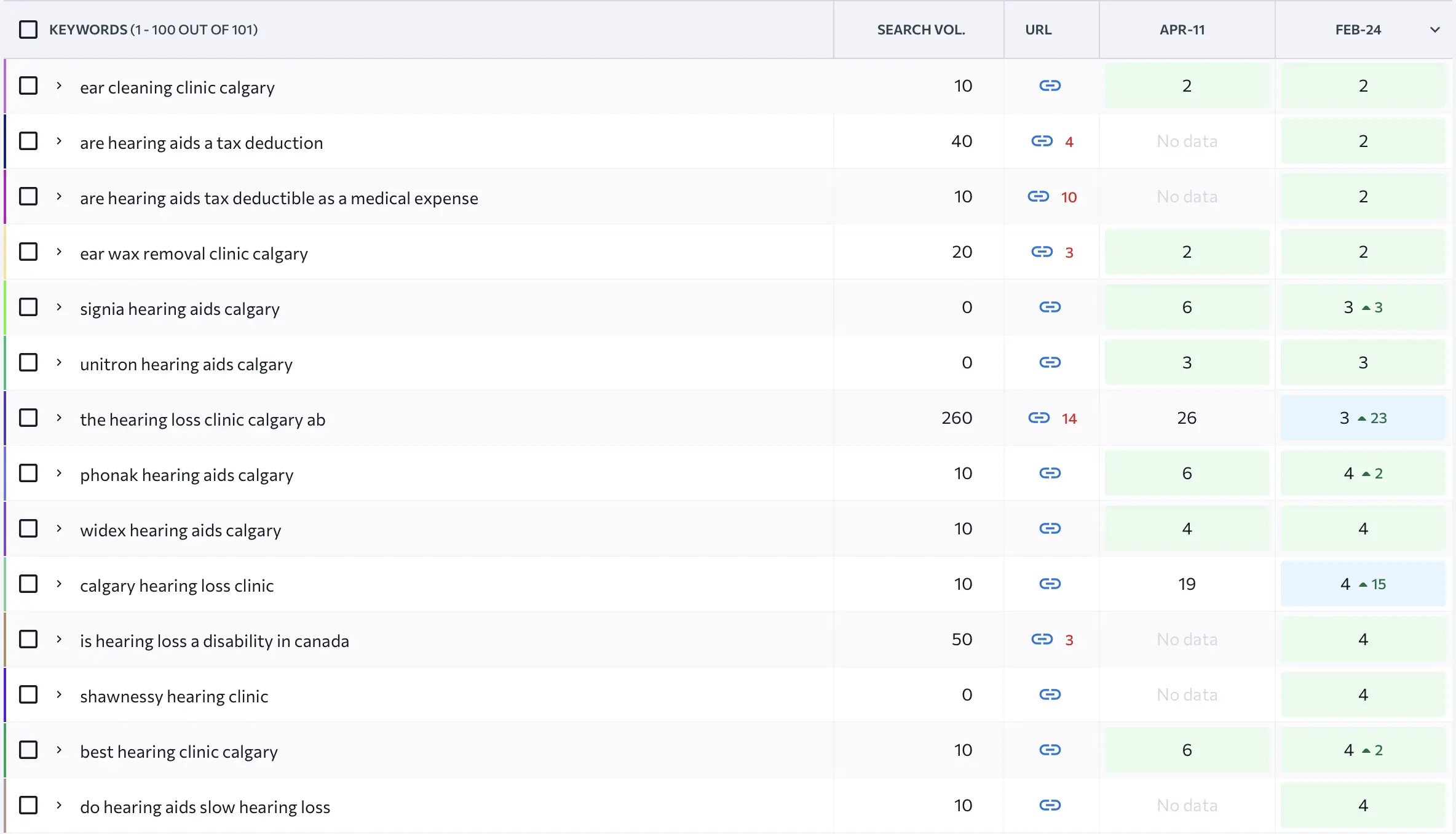Expand the unitron hearing aids calgary row
Screen dimensions: 1456x834
pyautogui.click(x=59, y=362)
